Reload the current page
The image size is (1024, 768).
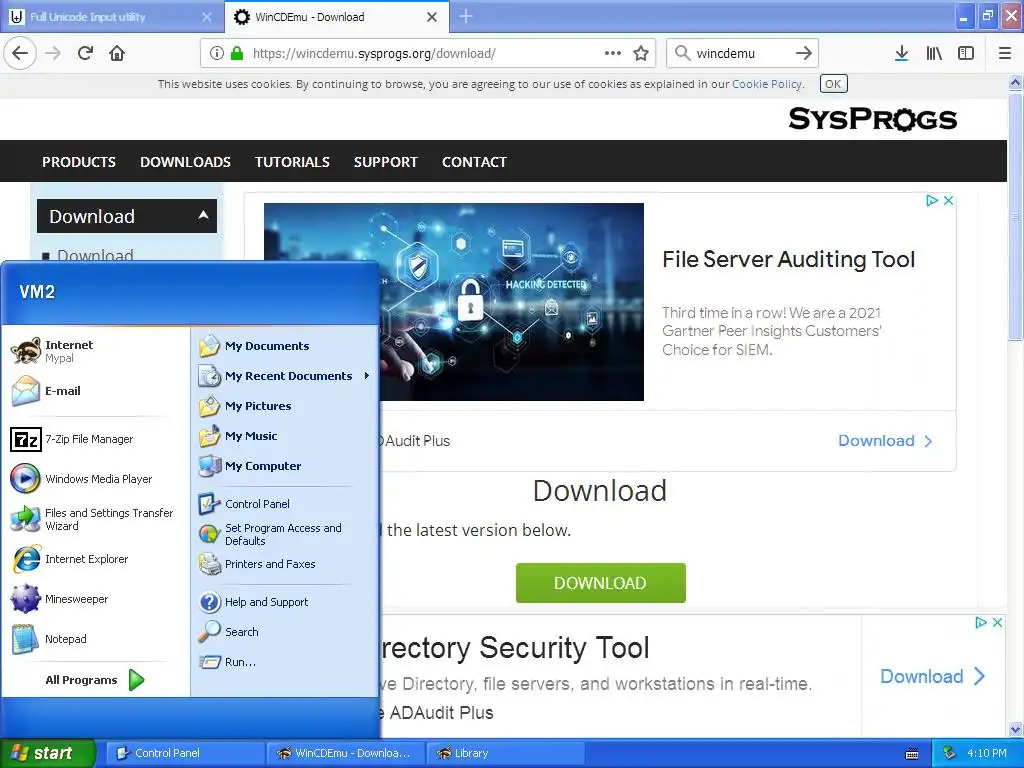click(x=85, y=53)
